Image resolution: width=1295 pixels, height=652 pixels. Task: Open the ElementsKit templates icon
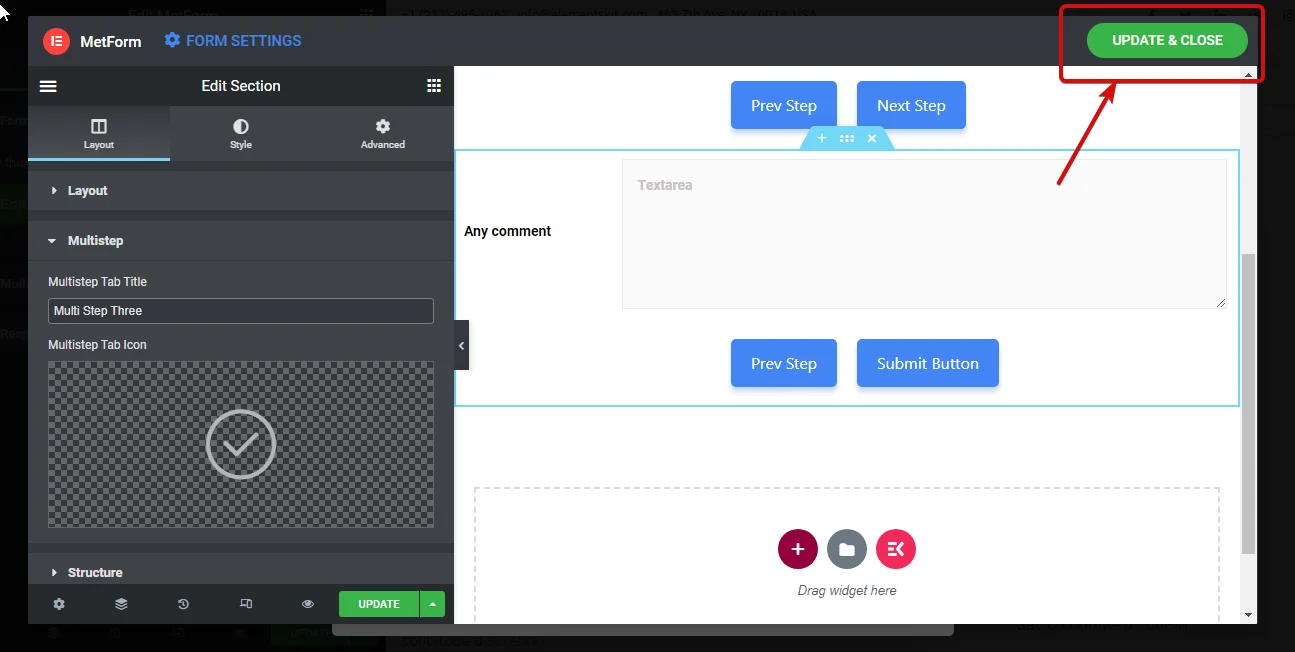click(x=896, y=549)
